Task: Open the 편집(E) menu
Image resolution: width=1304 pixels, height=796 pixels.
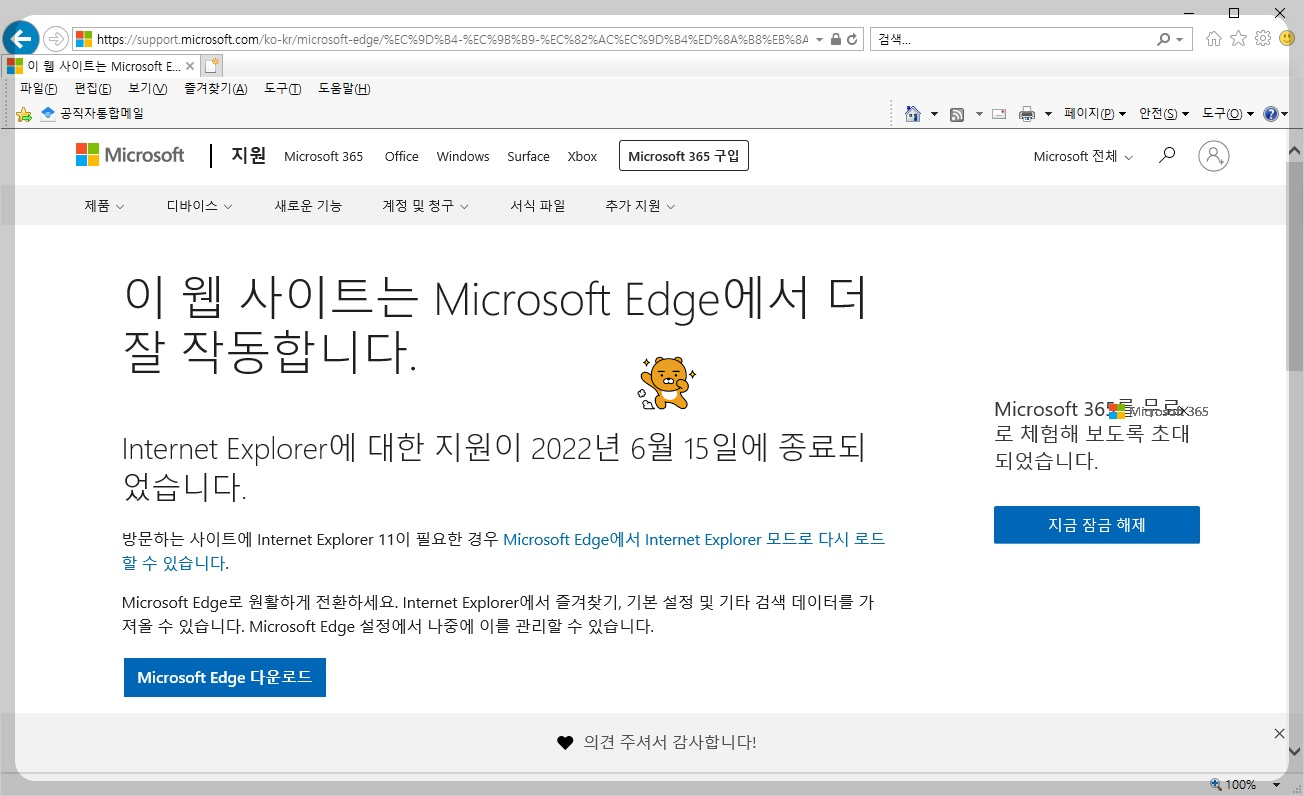Action: click(93, 89)
